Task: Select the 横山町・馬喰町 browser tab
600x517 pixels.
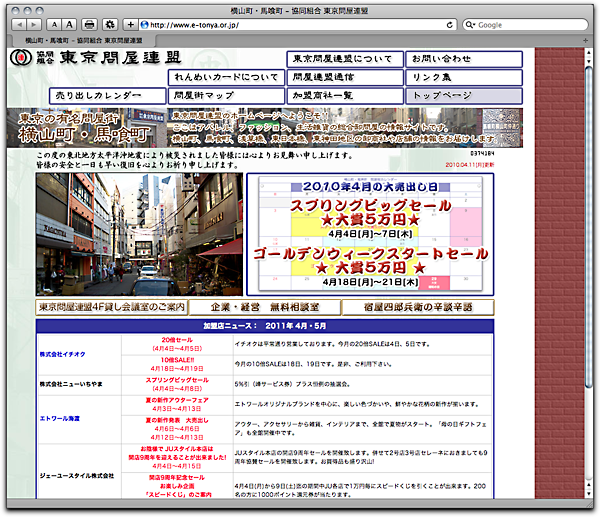Action: click(x=84, y=40)
